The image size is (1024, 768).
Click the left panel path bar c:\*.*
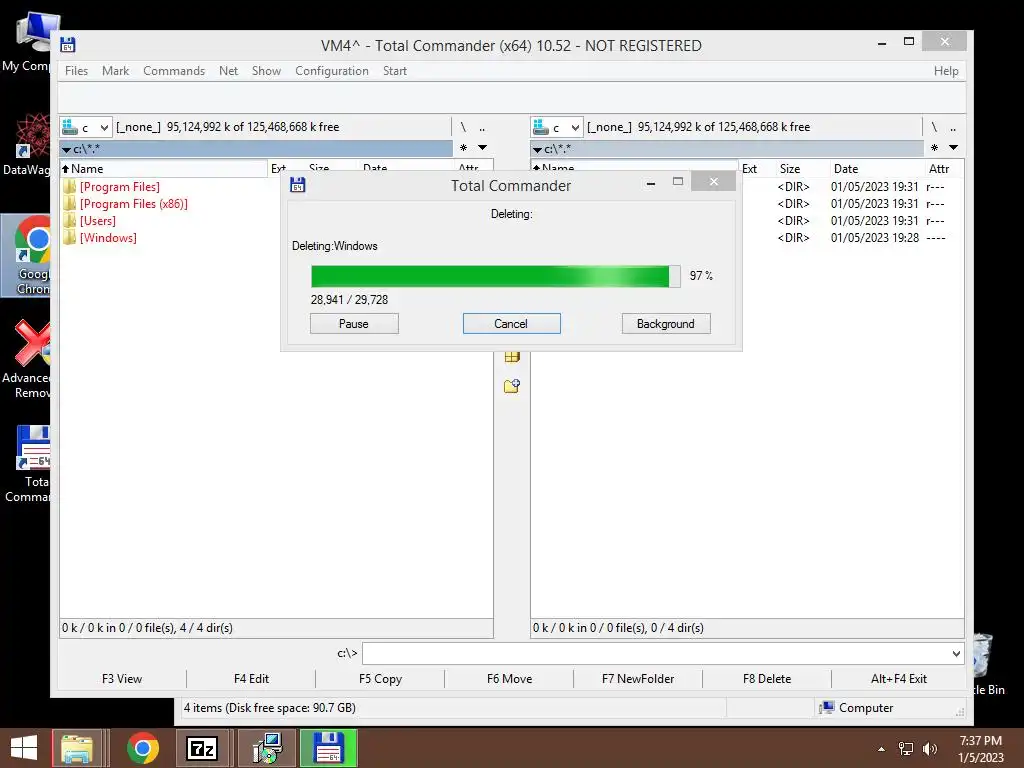tap(256, 149)
